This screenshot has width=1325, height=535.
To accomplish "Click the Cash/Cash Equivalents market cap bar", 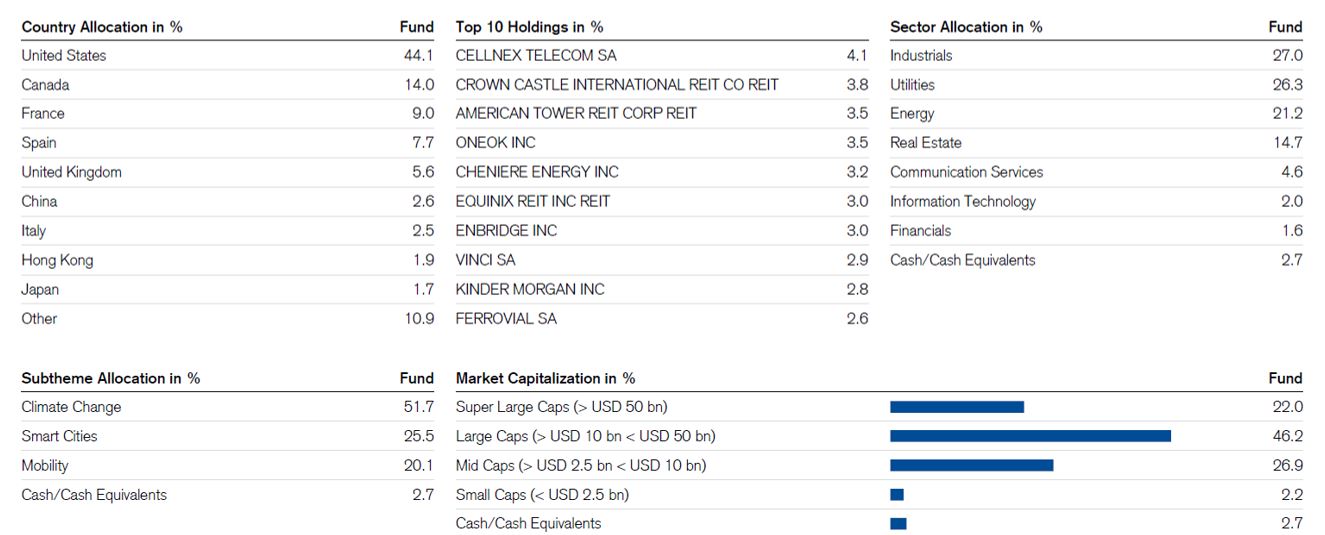I will (898, 523).
